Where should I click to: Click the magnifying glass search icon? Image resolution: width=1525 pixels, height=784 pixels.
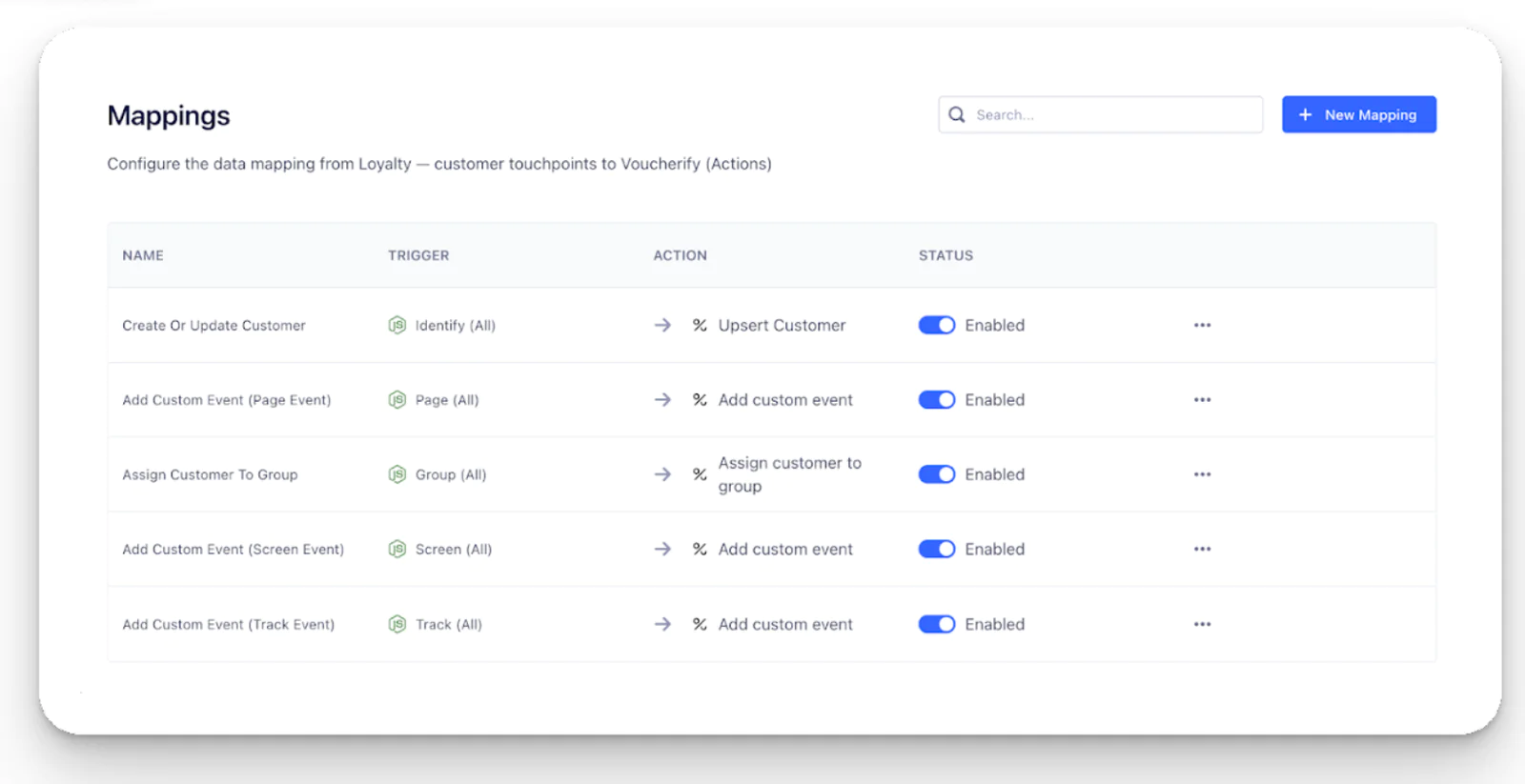(x=957, y=114)
